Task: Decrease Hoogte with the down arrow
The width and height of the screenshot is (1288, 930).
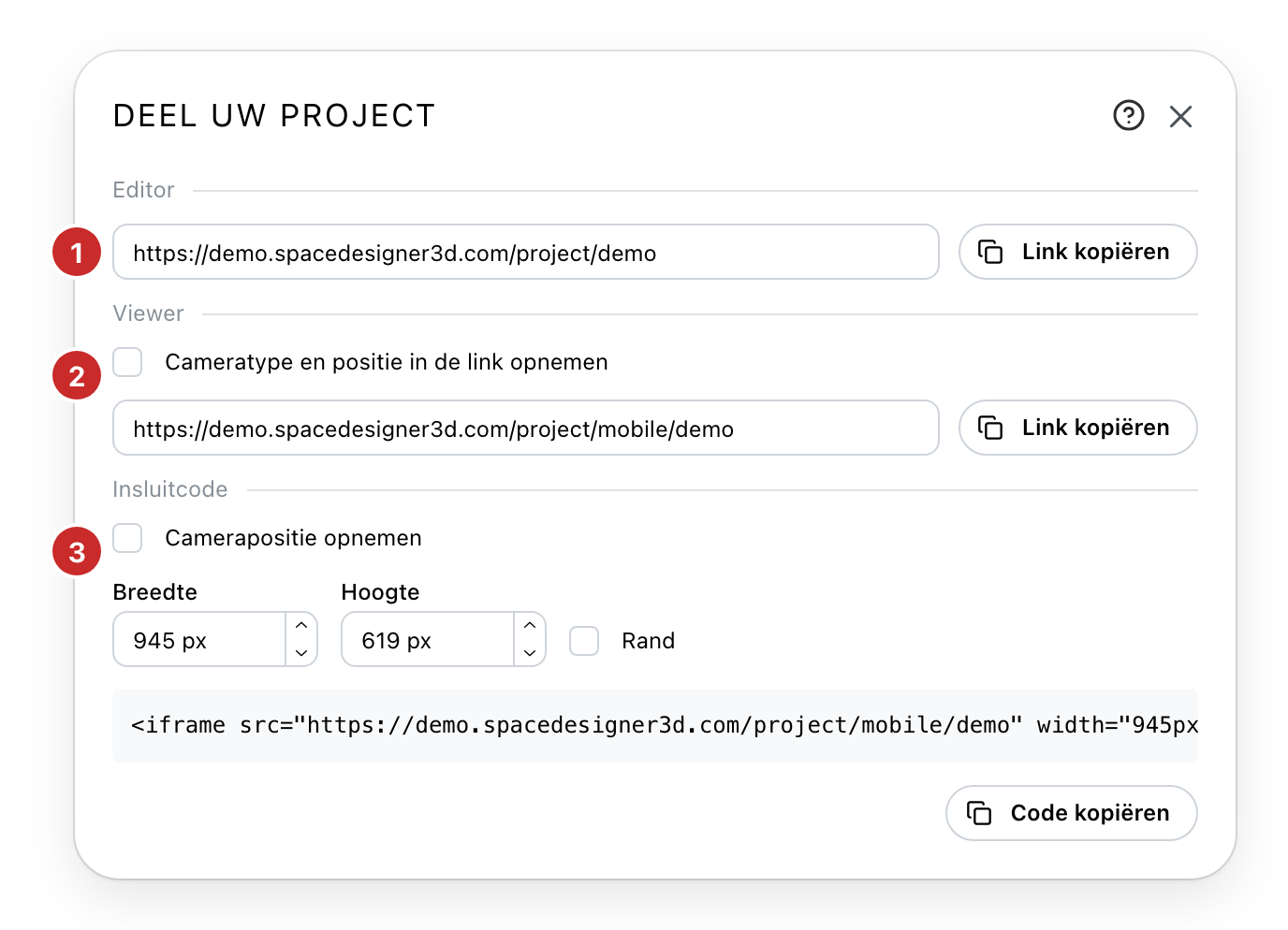Action: coord(530,653)
